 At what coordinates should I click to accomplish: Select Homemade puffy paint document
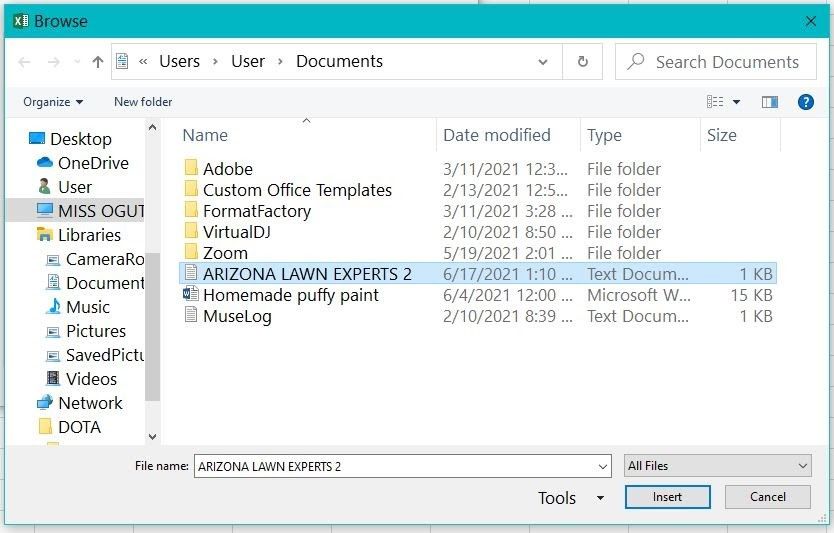pyautogui.click(x=478, y=295)
